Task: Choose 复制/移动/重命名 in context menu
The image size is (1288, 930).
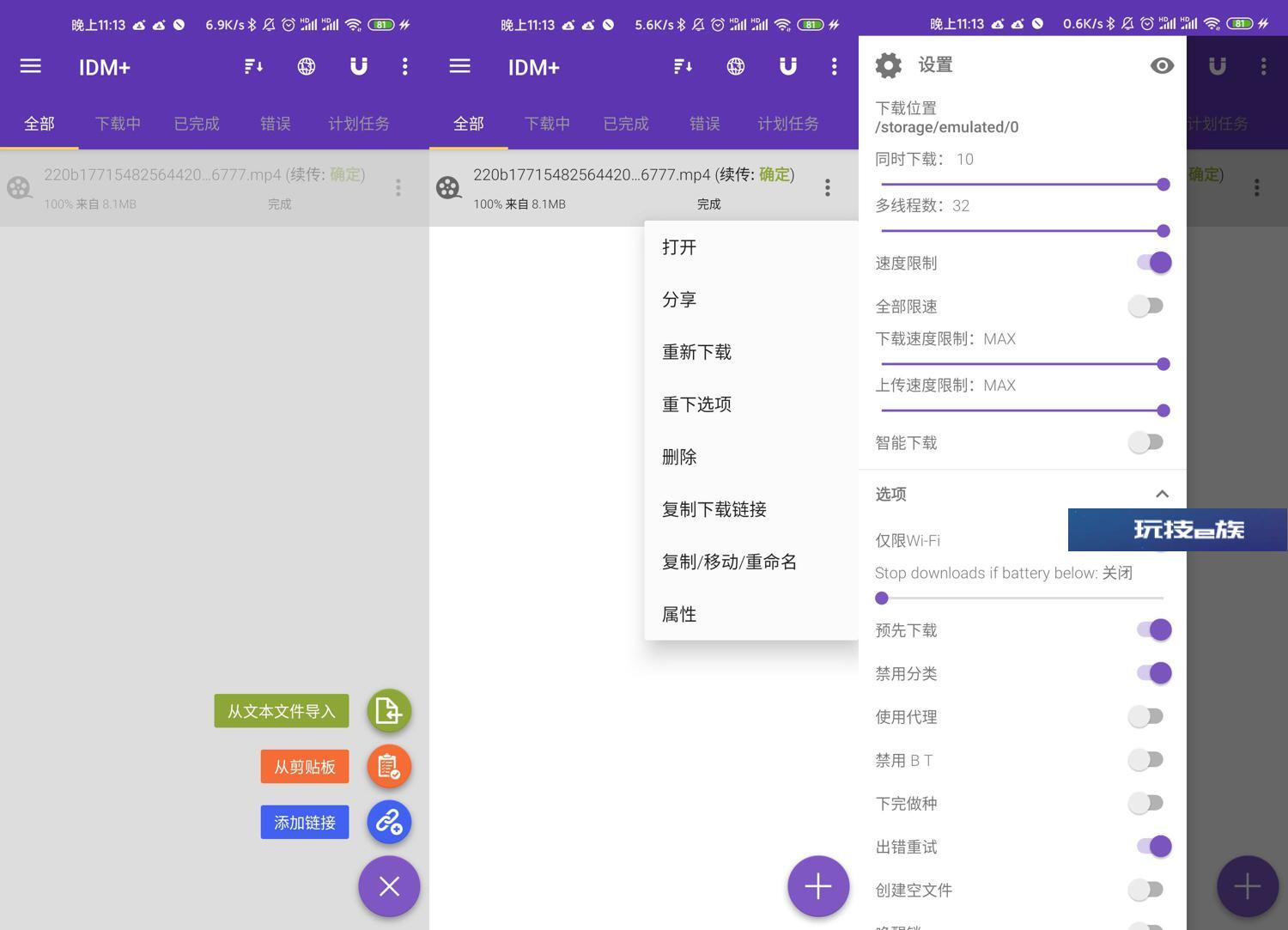Action: (x=751, y=562)
